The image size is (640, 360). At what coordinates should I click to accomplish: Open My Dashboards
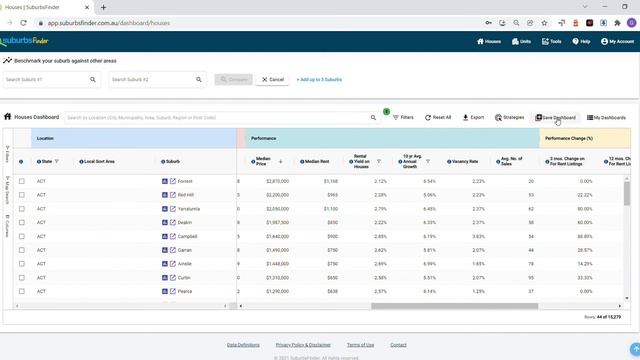[606, 118]
